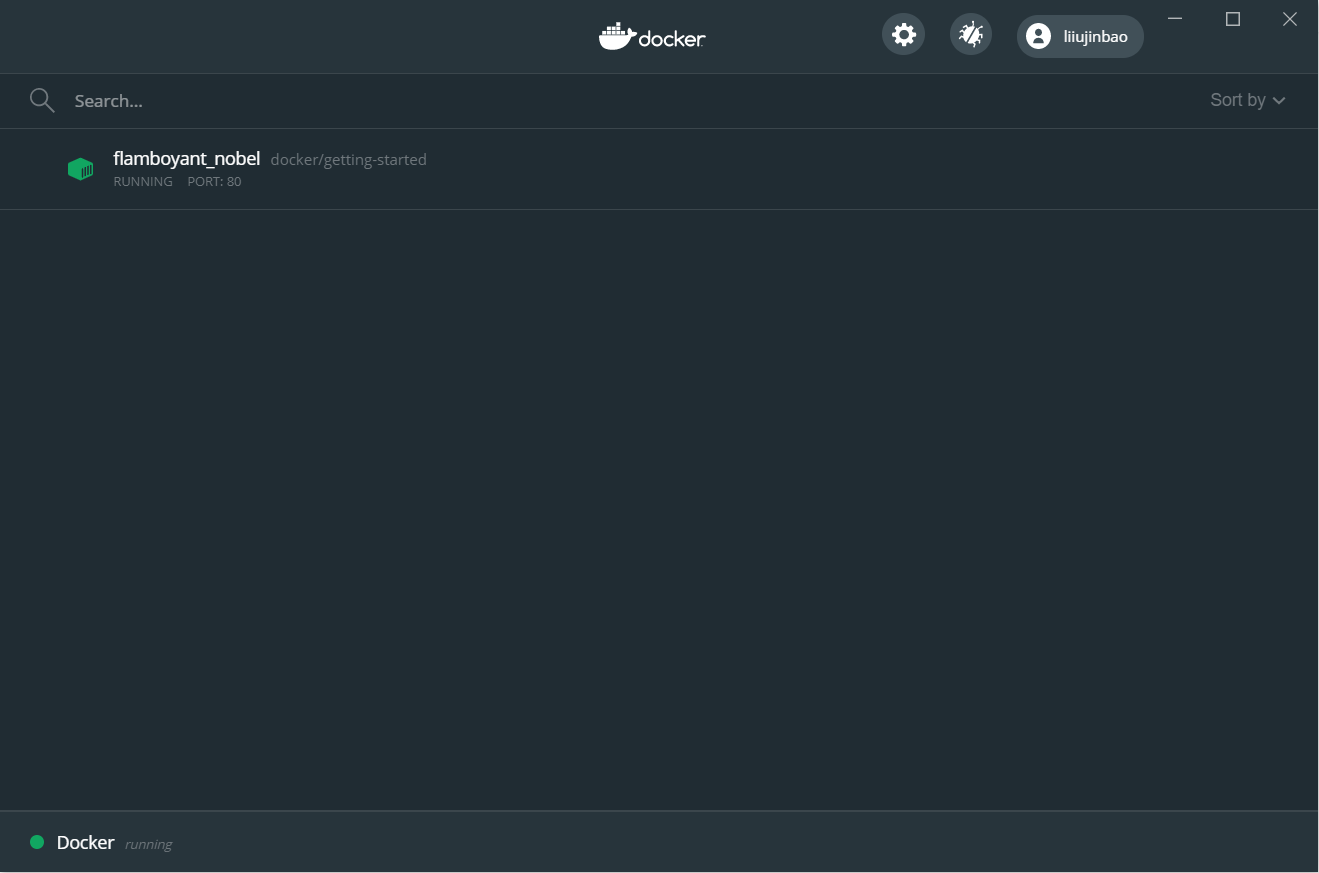Click the user avatar icon beside liiujinbao

click(x=1038, y=36)
